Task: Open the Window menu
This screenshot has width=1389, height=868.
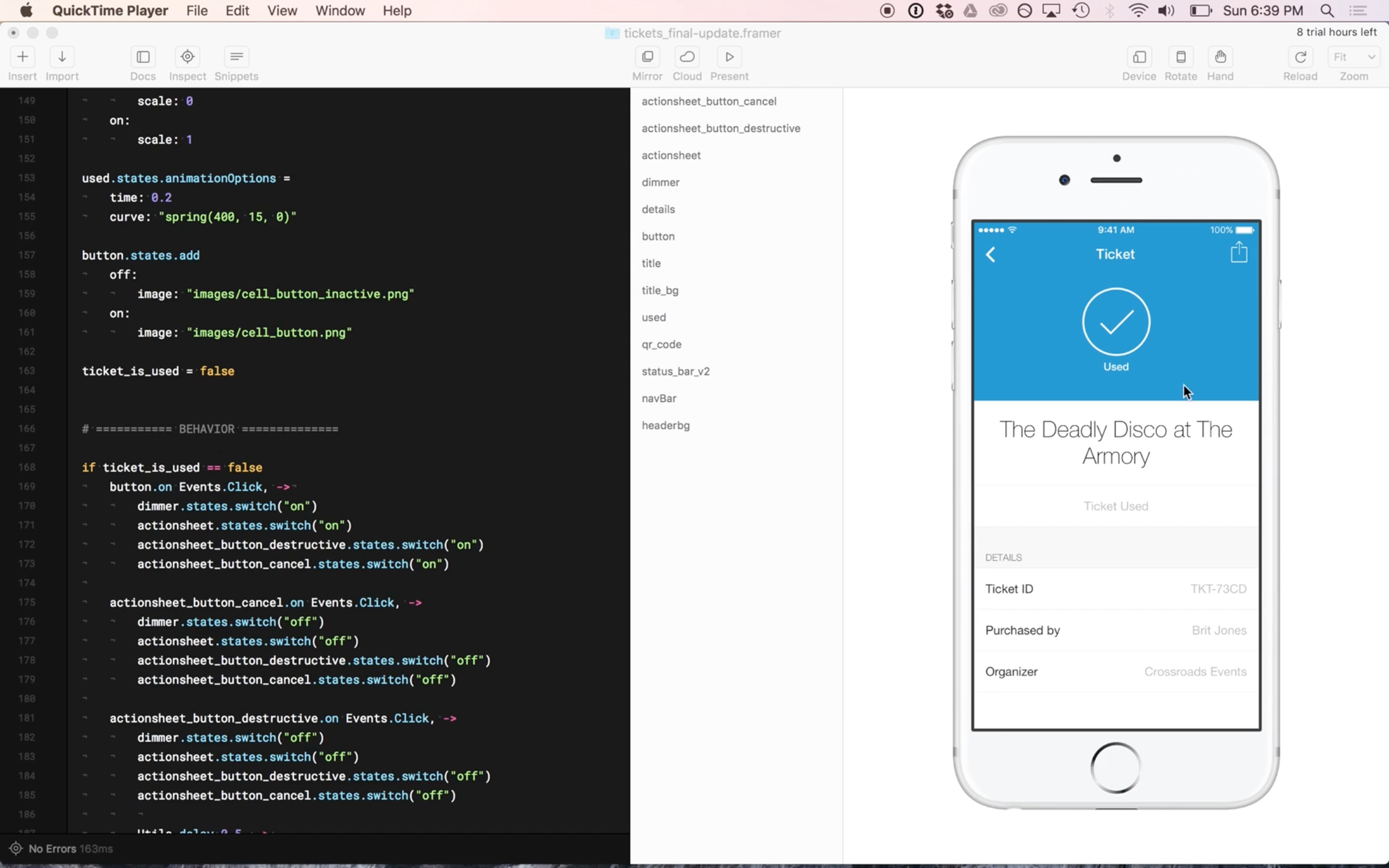Action: [x=340, y=11]
